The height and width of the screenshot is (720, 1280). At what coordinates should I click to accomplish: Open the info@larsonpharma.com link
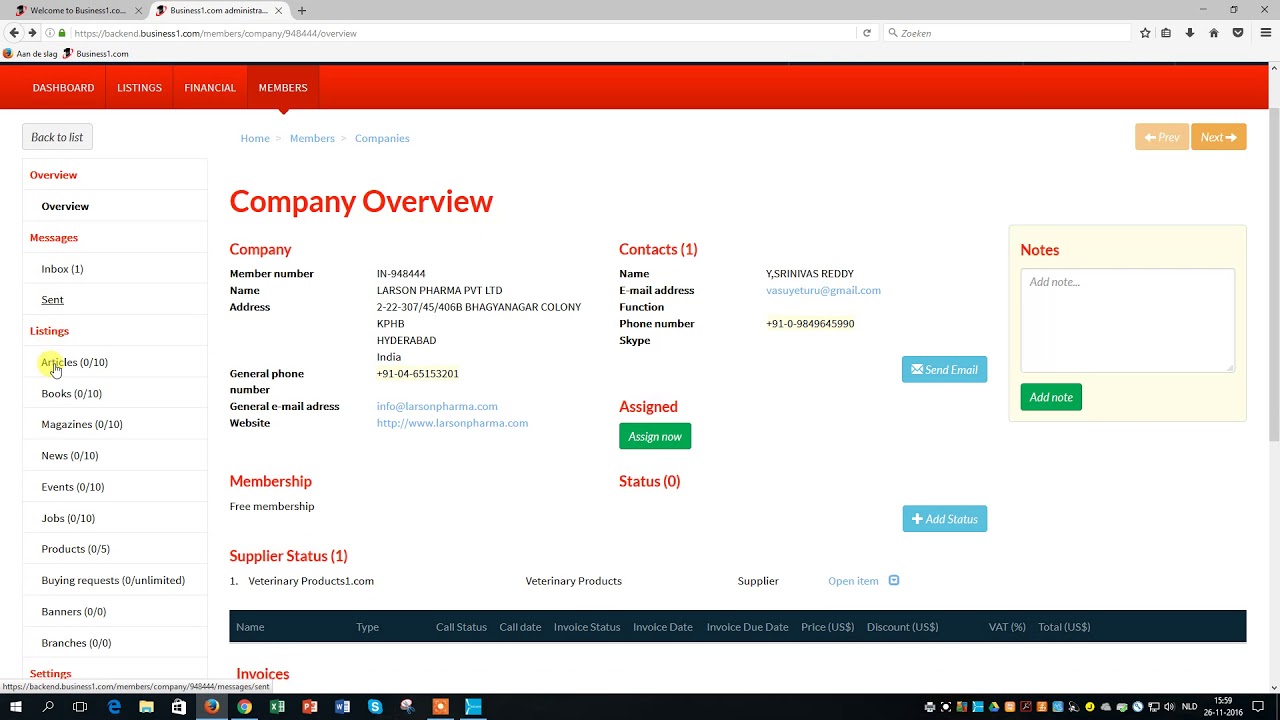point(437,406)
